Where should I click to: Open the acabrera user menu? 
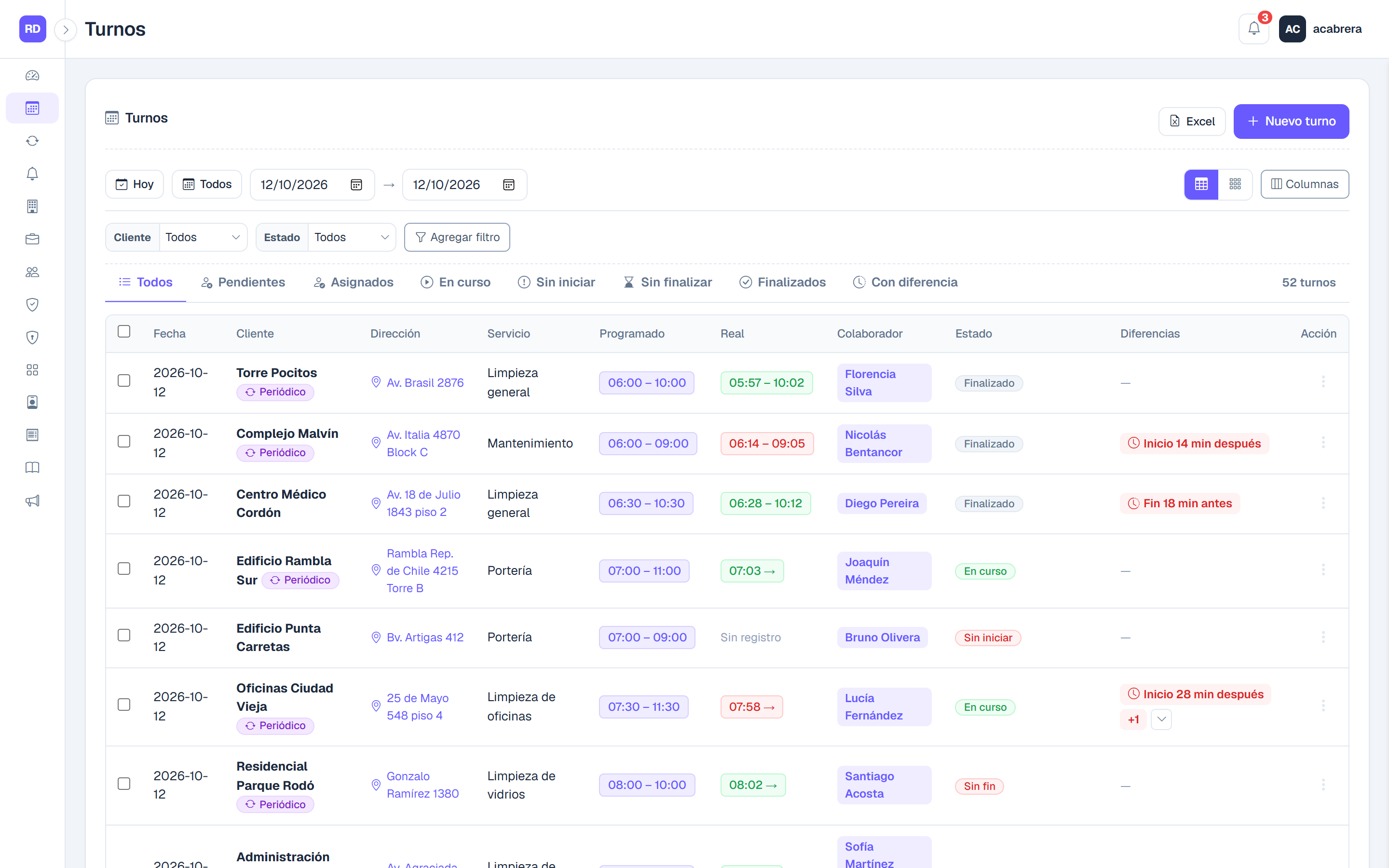point(1320,29)
